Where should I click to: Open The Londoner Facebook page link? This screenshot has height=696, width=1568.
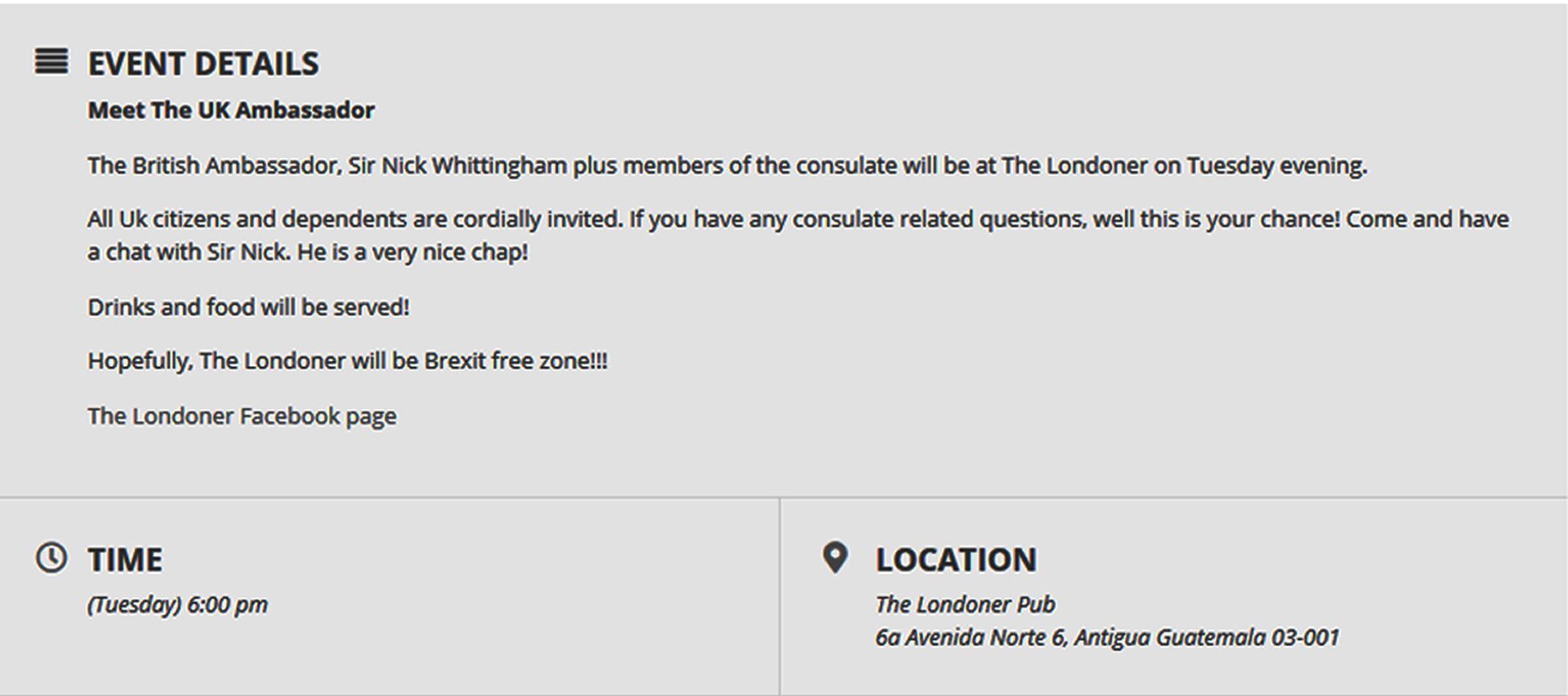242,416
